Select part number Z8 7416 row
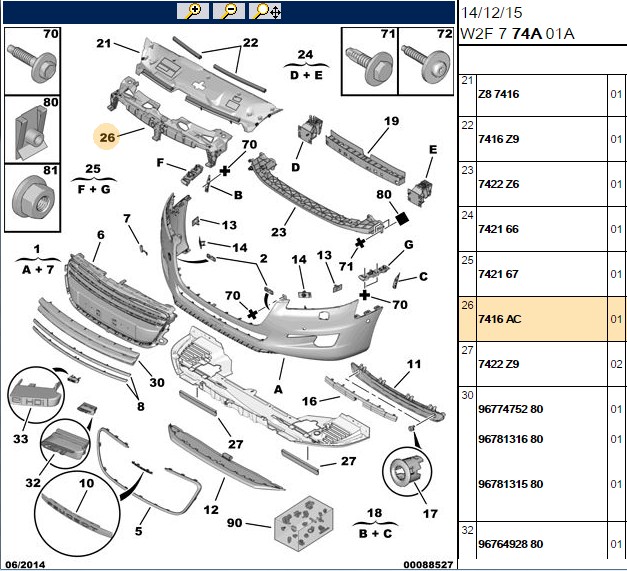Viewport: 627px width, 571px height. [543, 94]
